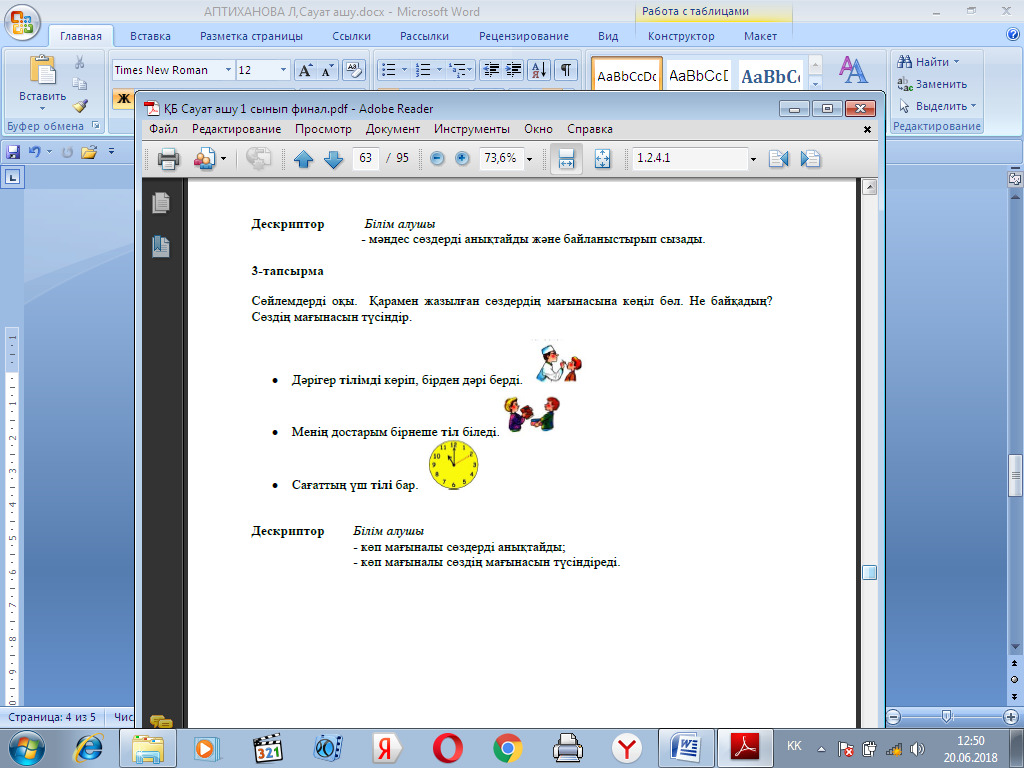Image resolution: width=1024 pixels, height=768 pixels.
Task: Zoom in with the plus button
Action: [462, 158]
